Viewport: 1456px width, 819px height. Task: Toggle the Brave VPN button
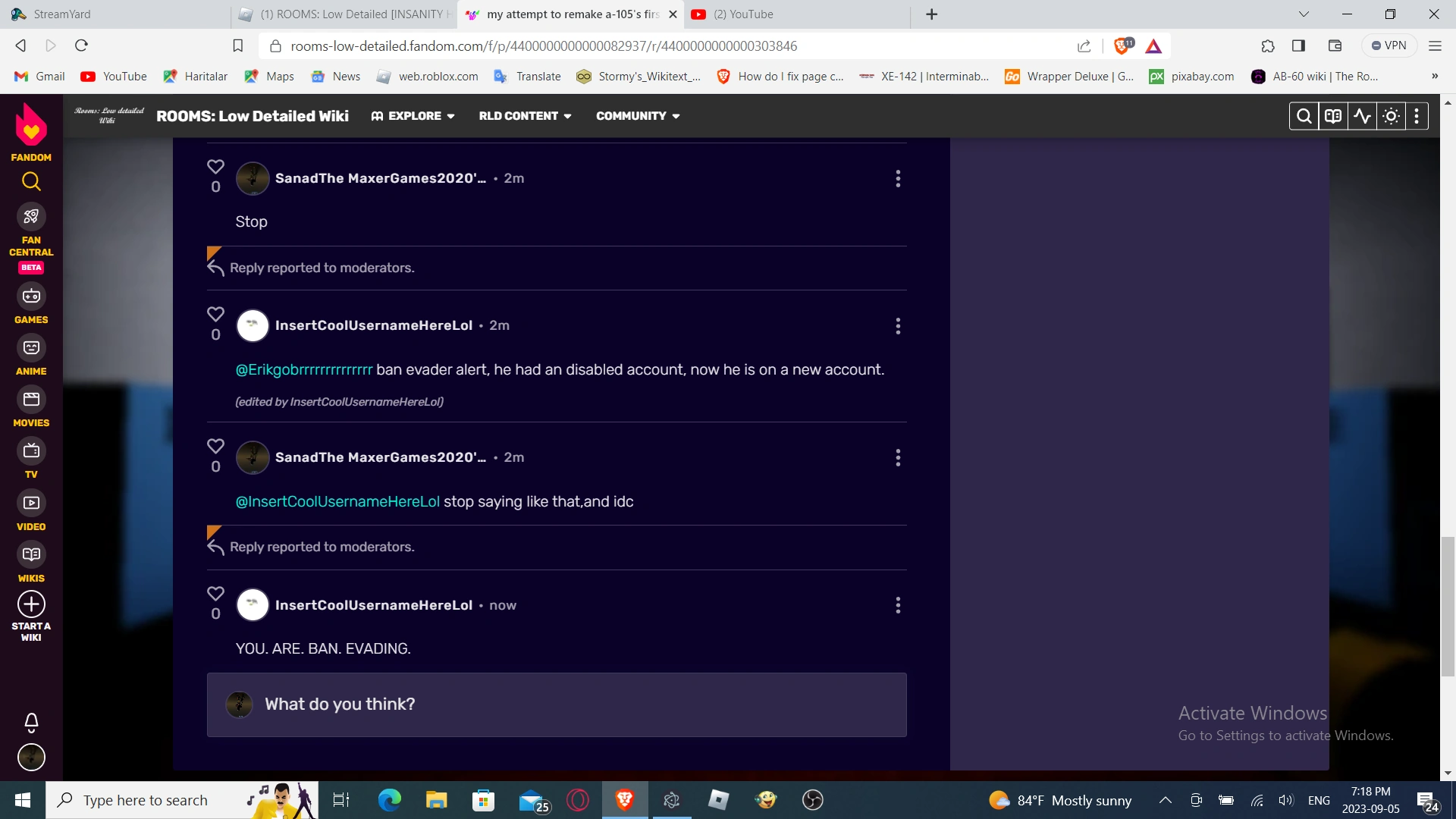[x=1389, y=45]
